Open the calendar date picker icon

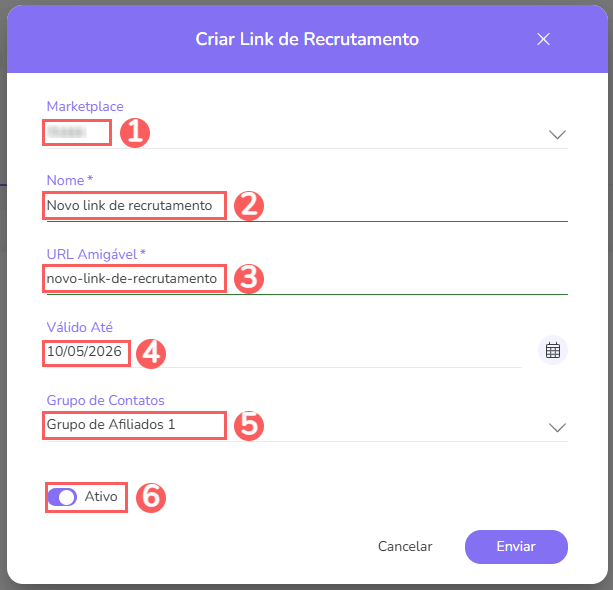pyautogui.click(x=553, y=350)
